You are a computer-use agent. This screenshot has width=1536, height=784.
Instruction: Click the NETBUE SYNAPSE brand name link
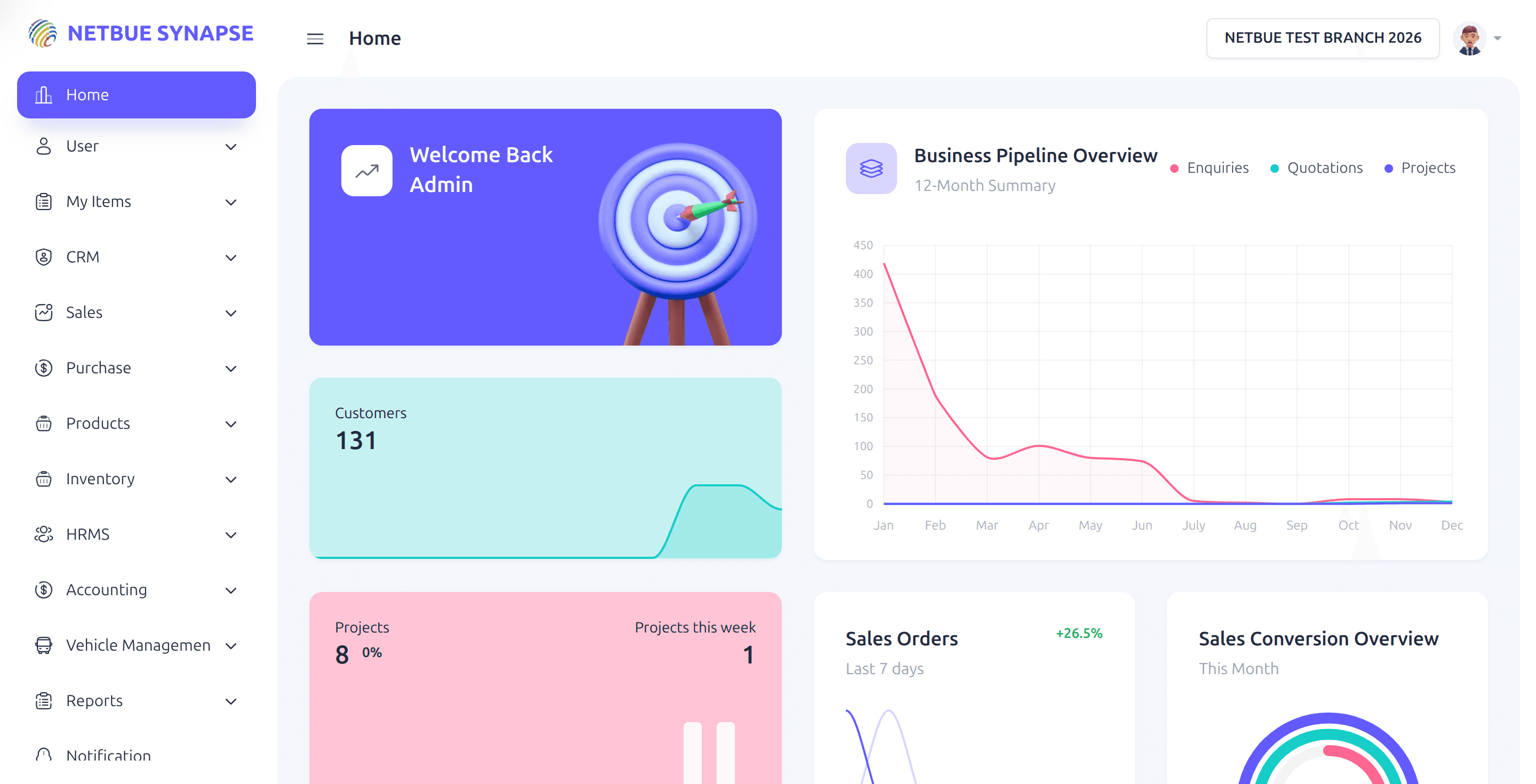161,34
